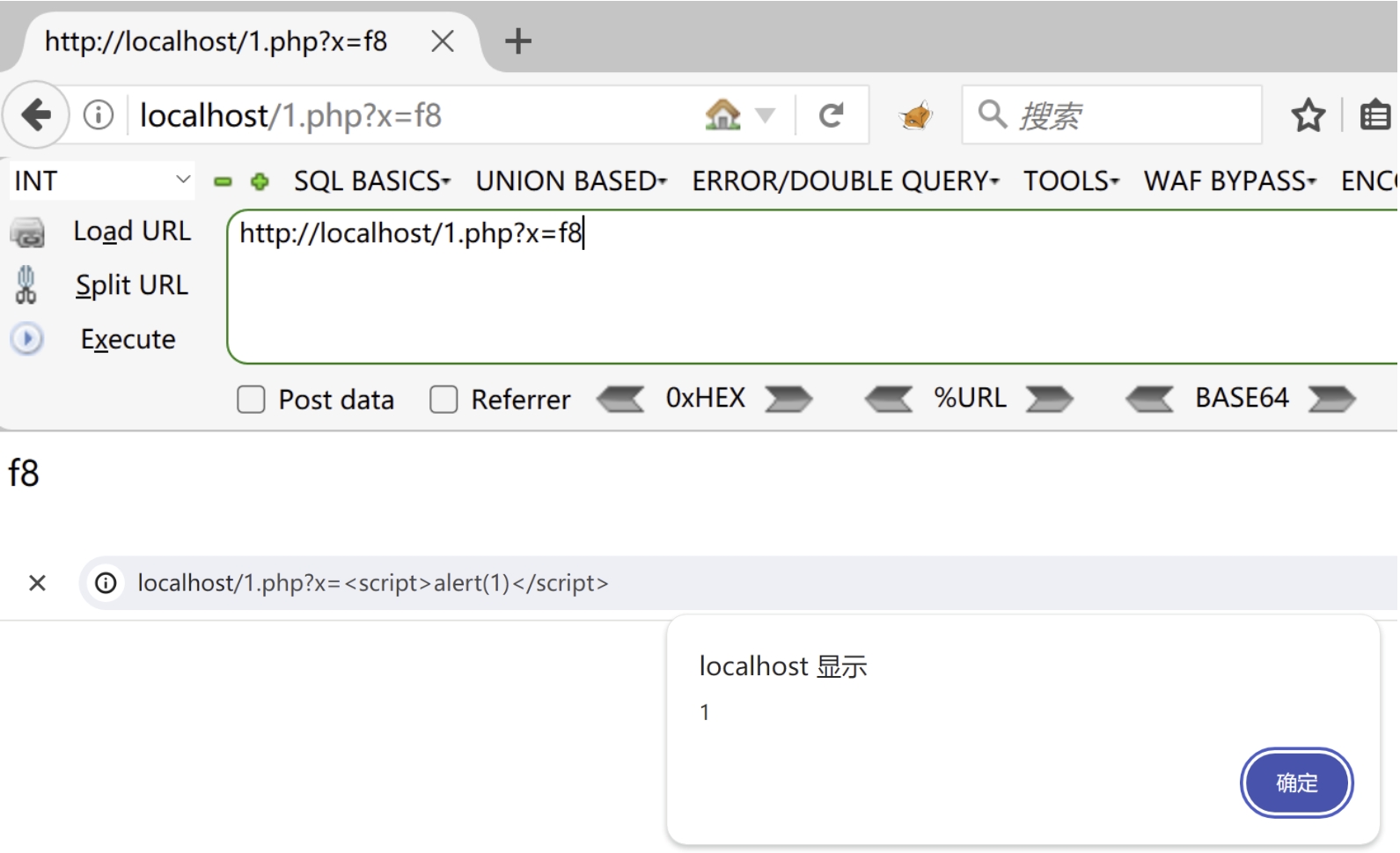Click left arrow before %URL to decode
The width and height of the screenshot is (1400, 853).
click(x=889, y=400)
